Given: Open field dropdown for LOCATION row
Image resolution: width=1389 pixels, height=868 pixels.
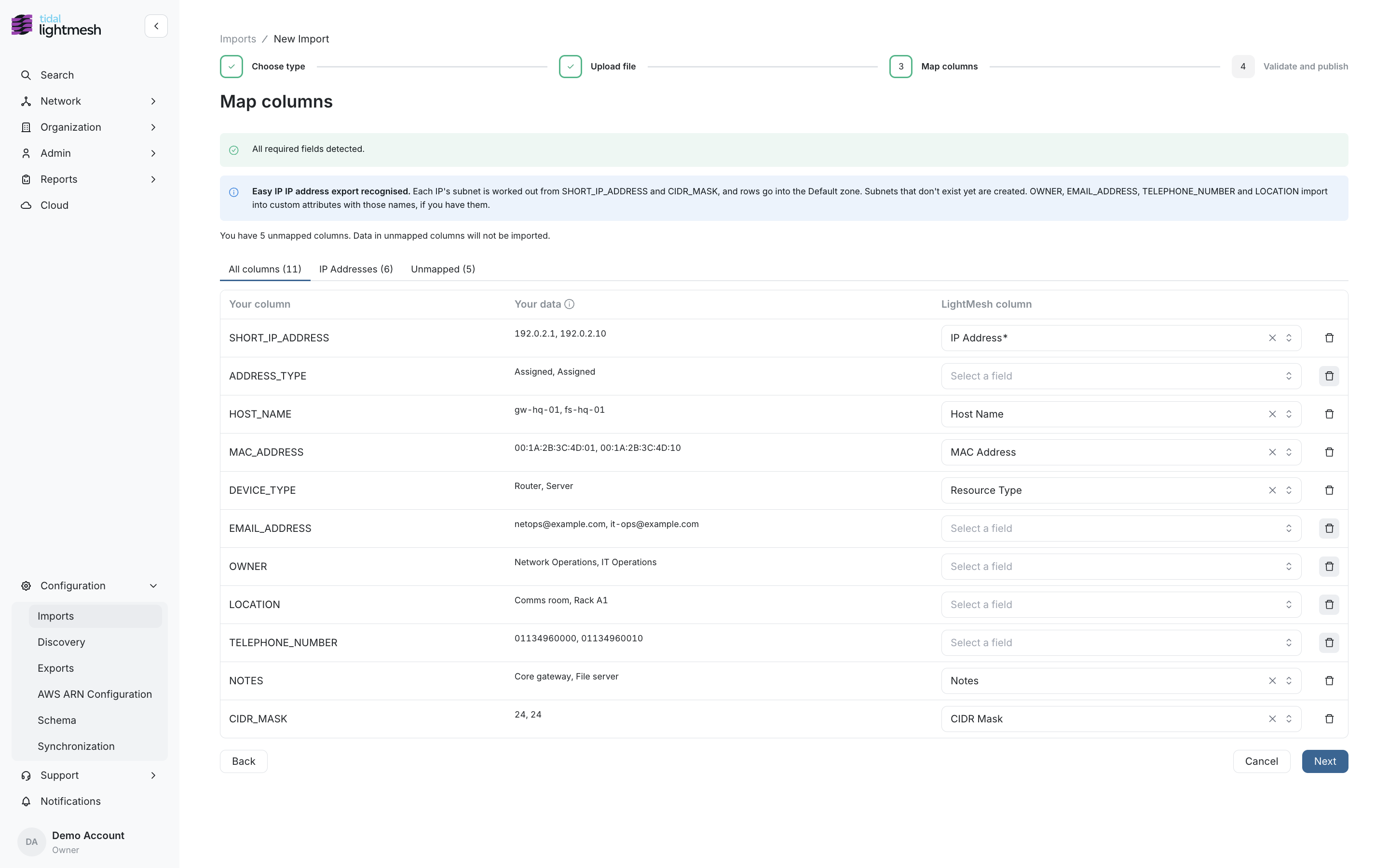Looking at the screenshot, I should coord(1120,605).
